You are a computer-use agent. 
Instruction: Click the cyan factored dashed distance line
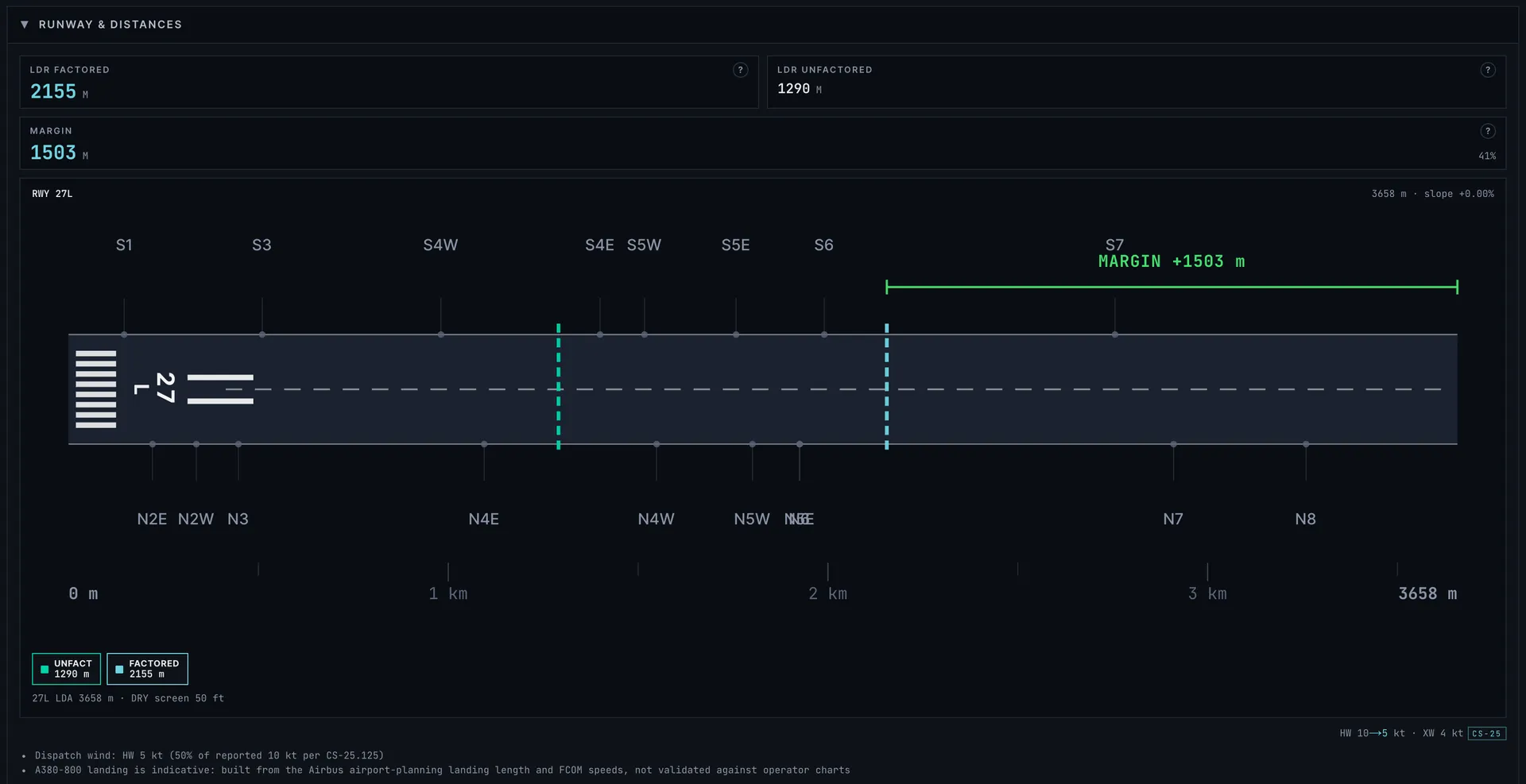(x=887, y=387)
